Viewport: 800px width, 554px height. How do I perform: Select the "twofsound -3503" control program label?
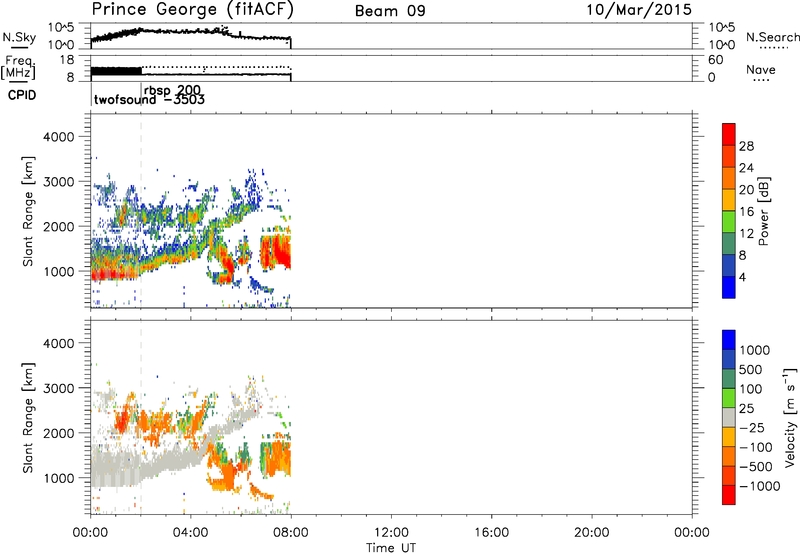tap(149, 99)
